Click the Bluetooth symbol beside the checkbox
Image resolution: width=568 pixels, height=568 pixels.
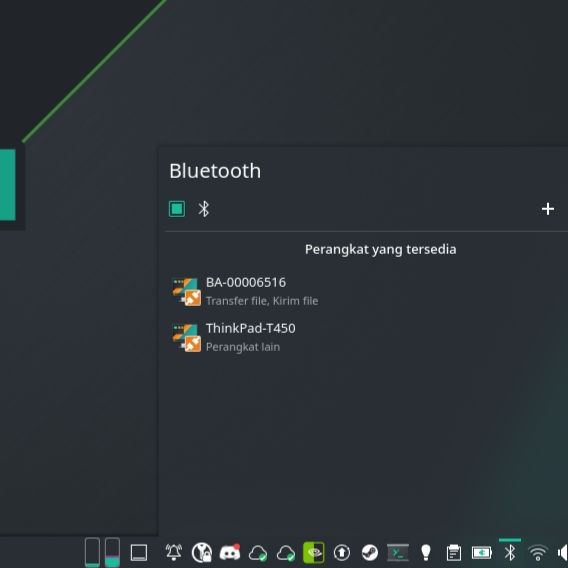point(204,209)
